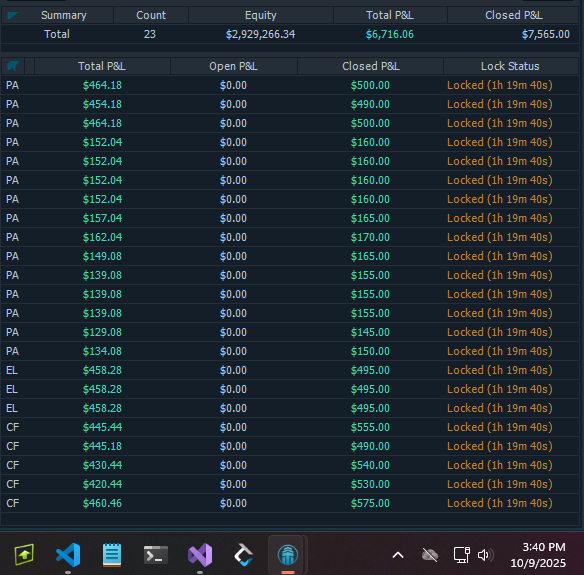This screenshot has height=575, width=584.
Task: Select the $420.44 total P&L cell
Action: tap(102, 484)
